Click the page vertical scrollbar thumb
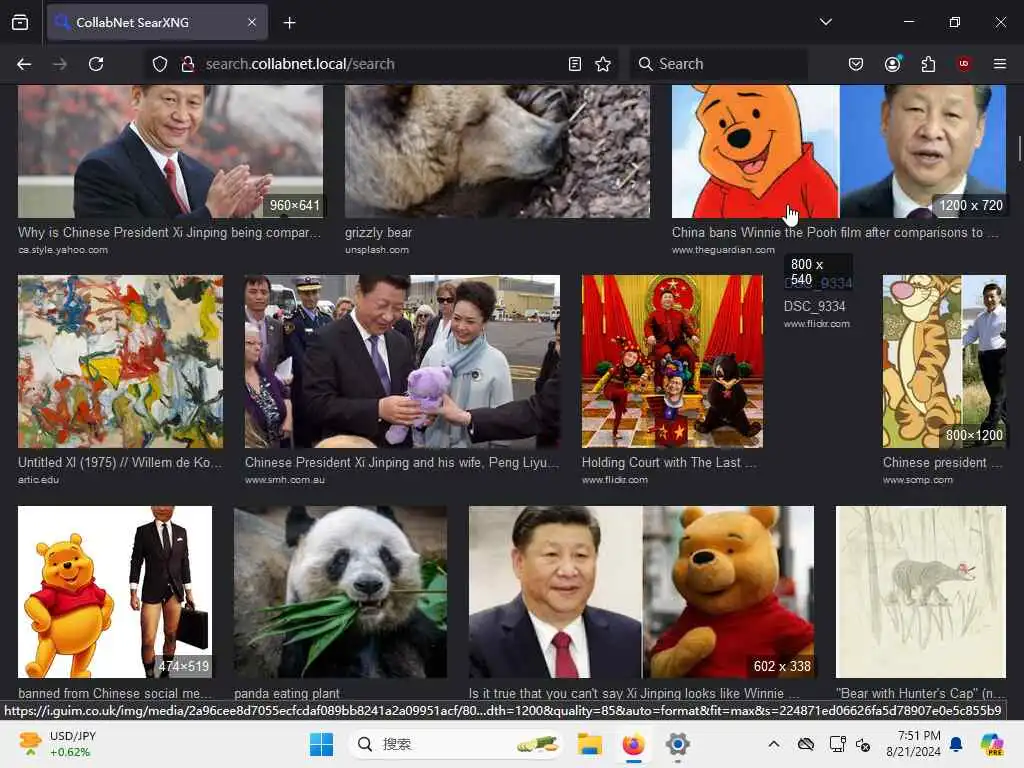The width and height of the screenshot is (1024, 768). tap(1019, 148)
